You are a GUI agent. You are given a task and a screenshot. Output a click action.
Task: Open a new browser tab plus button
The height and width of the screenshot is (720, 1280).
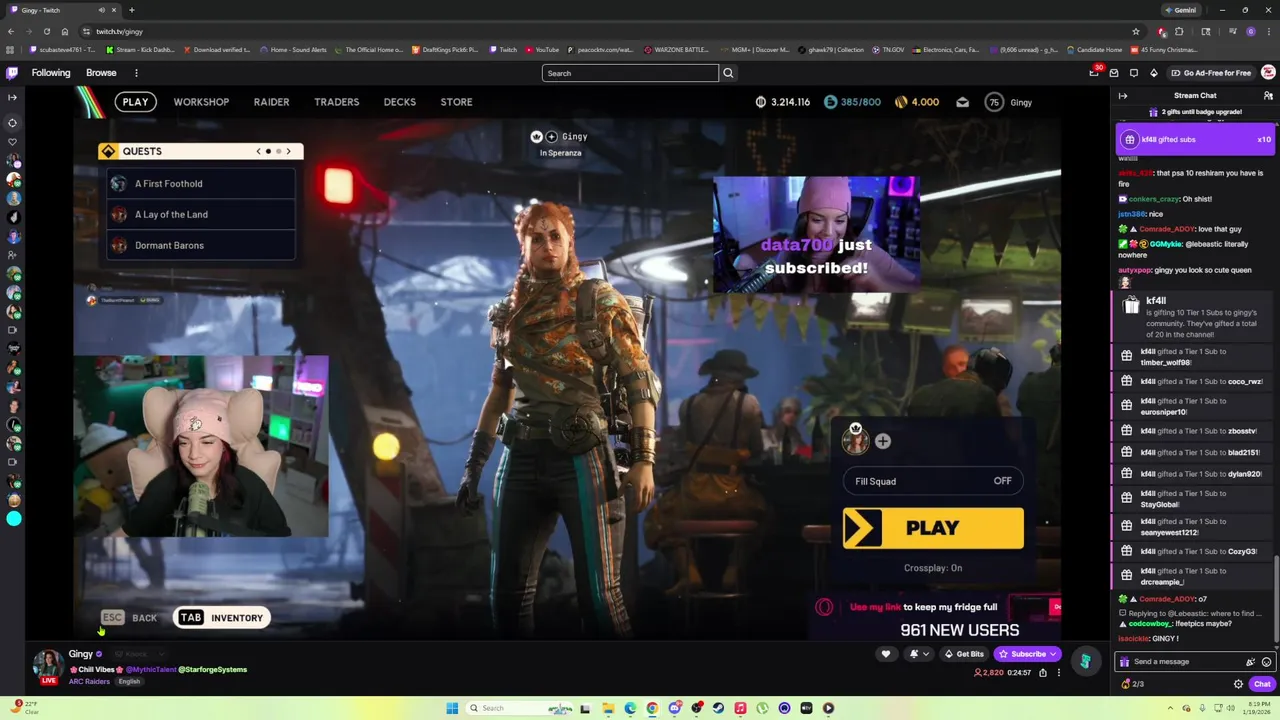[x=131, y=10]
